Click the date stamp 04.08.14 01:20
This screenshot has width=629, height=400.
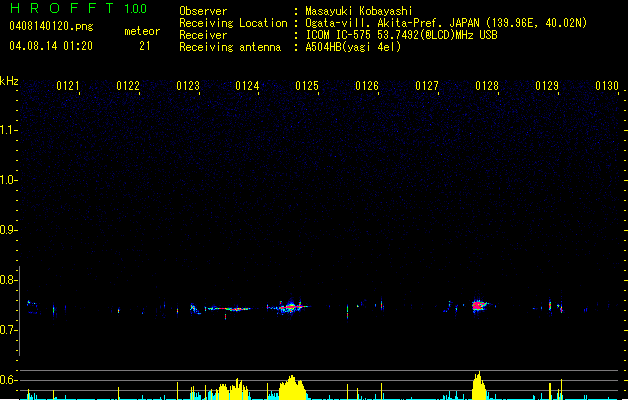click(x=51, y=46)
